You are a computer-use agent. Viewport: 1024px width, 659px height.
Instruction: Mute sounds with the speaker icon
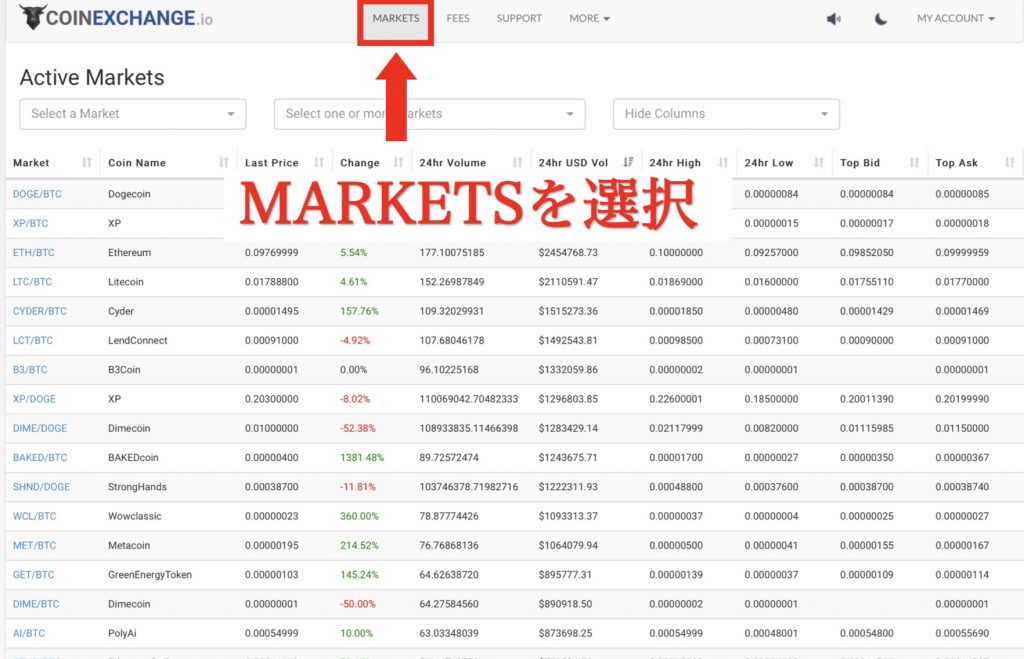click(x=833, y=19)
